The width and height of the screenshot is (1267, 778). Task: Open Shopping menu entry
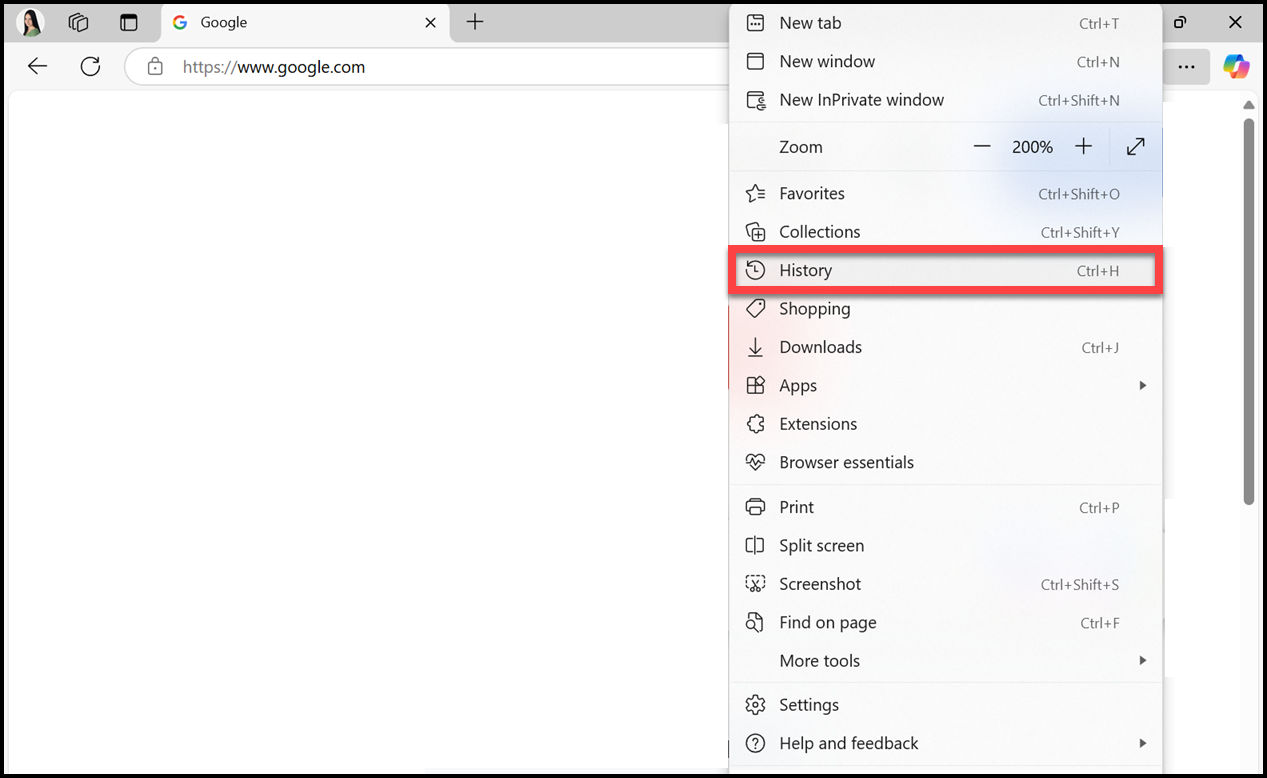pyautogui.click(x=946, y=309)
